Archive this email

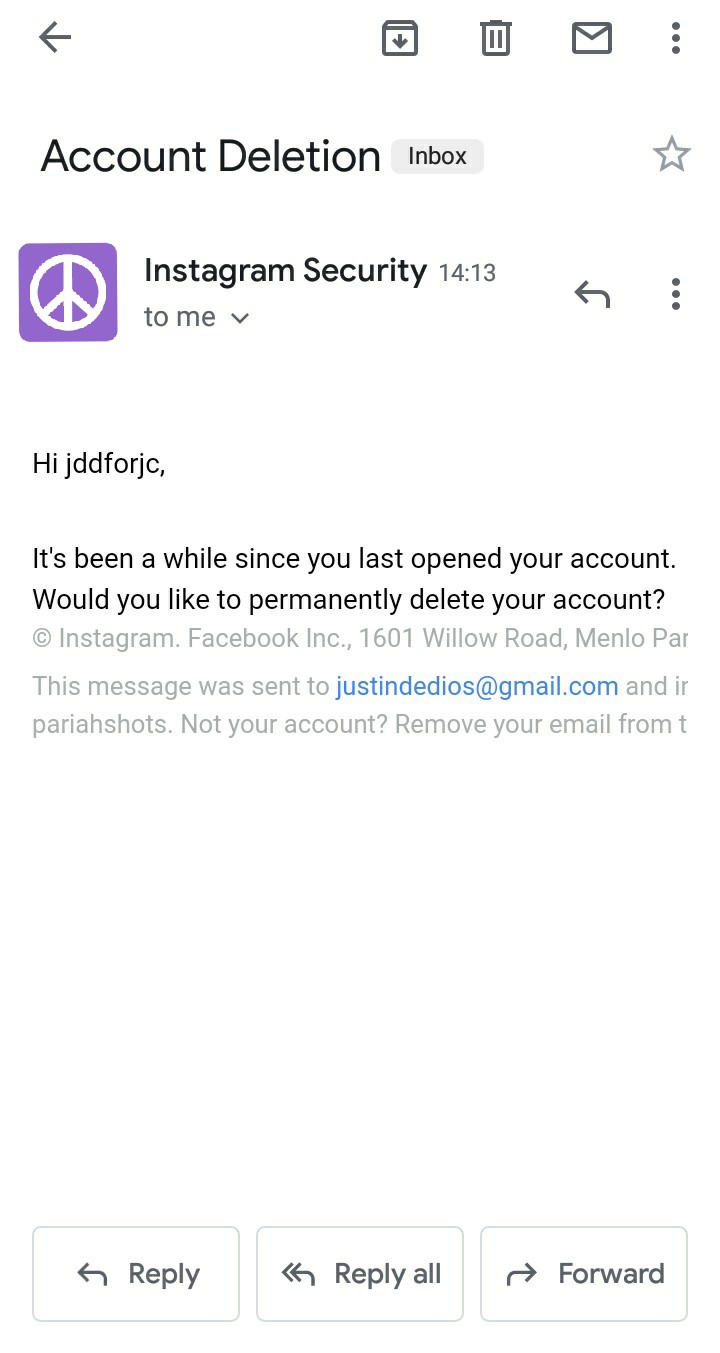(400, 38)
